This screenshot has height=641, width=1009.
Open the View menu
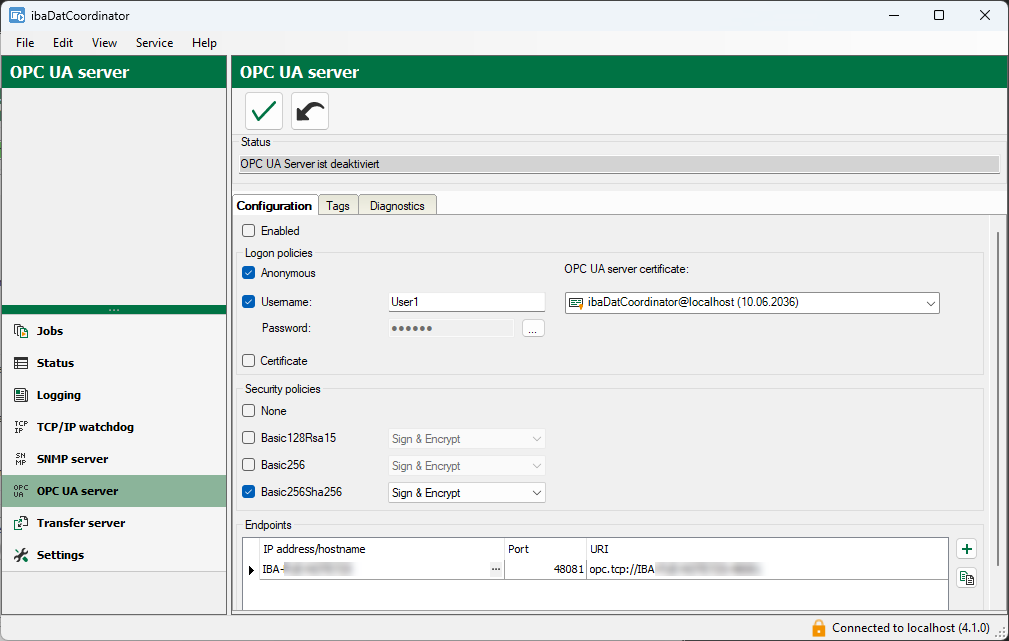(x=104, y=42)
